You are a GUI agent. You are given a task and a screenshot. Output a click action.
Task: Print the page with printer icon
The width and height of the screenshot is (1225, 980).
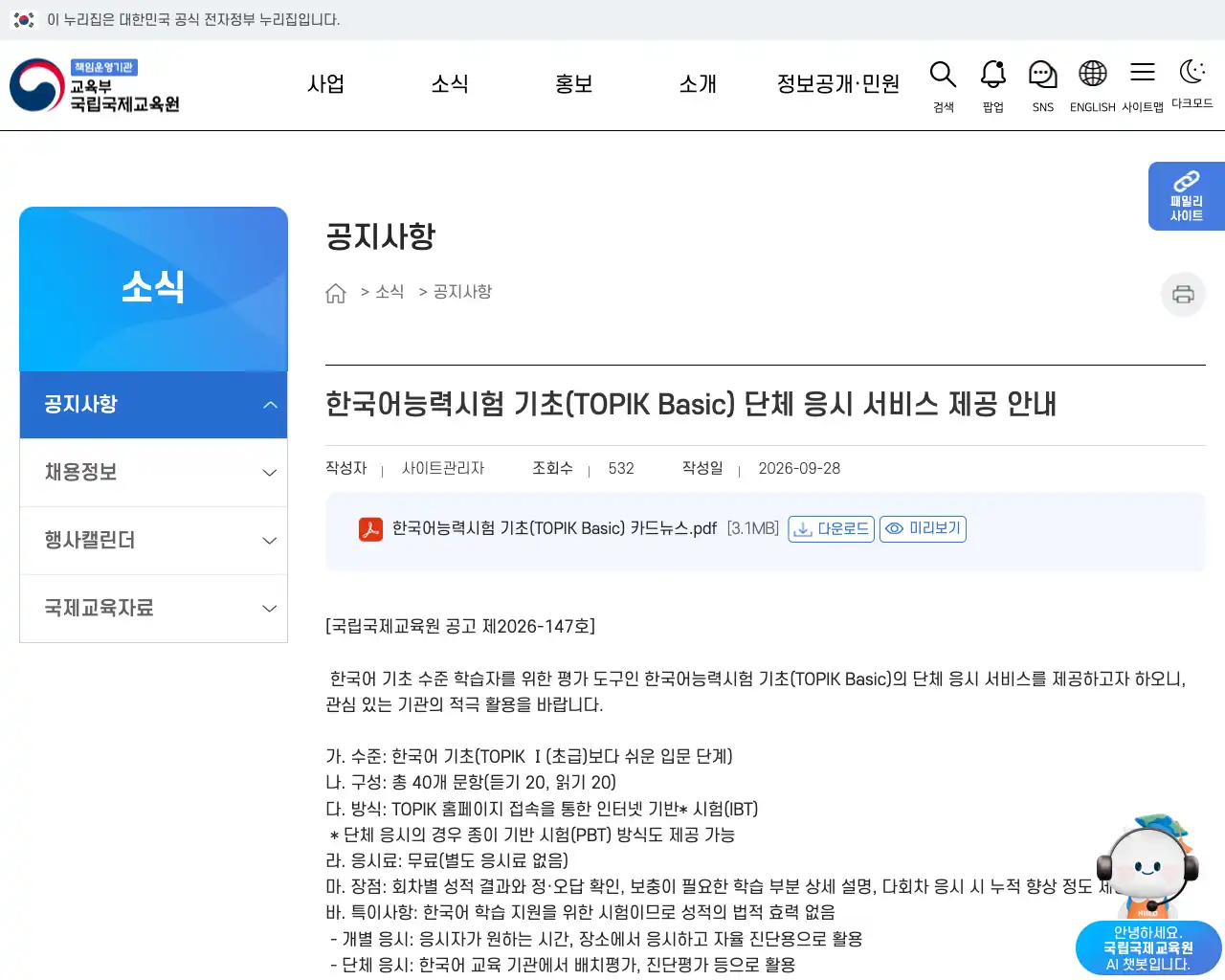coord(1184,294)
